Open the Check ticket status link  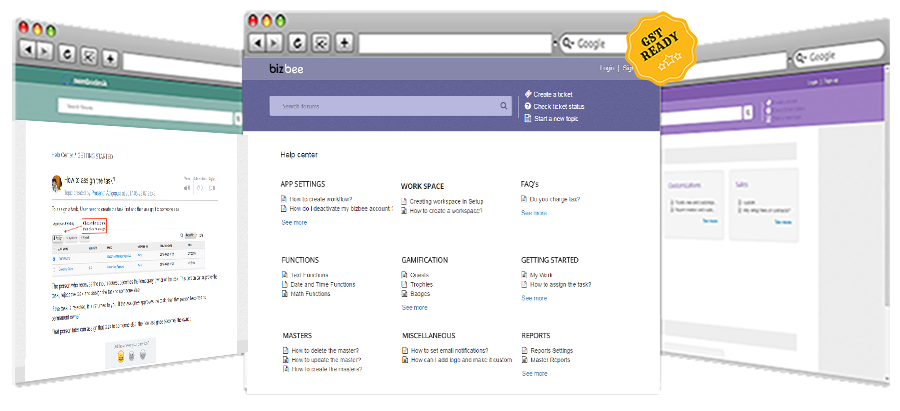[559, 106]
